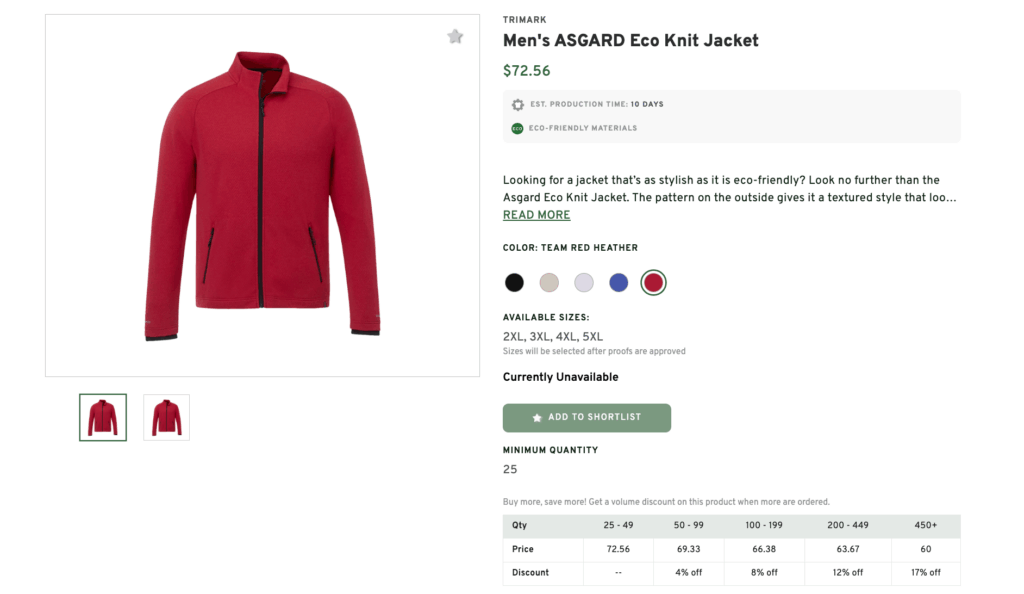The height and width of the screenshot is (594, 1024).
Task: Click the $72.56 price text
Action: point(527,71)
